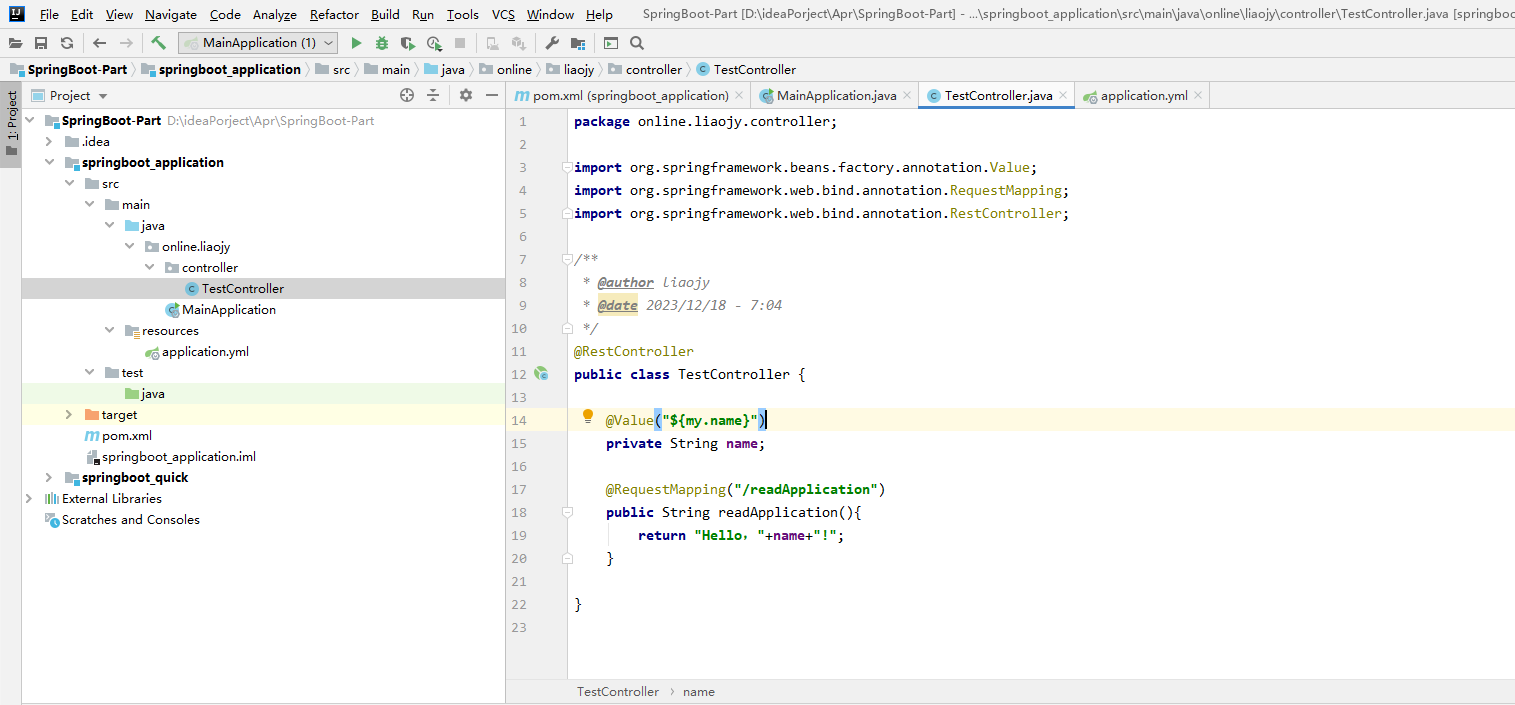The image size is (1515, 705).
Task: Navigate forward with the right arrow
Action: 125,43
